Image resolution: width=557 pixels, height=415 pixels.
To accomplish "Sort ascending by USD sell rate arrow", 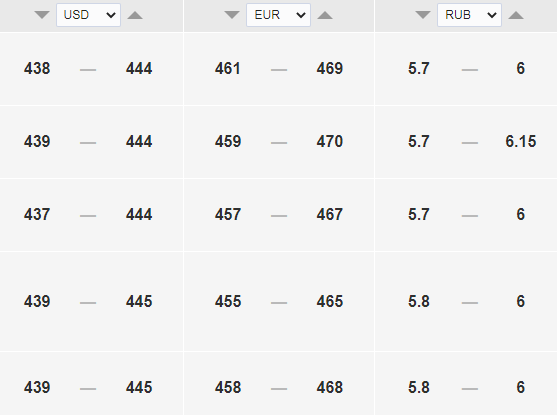I will point(135,15).
